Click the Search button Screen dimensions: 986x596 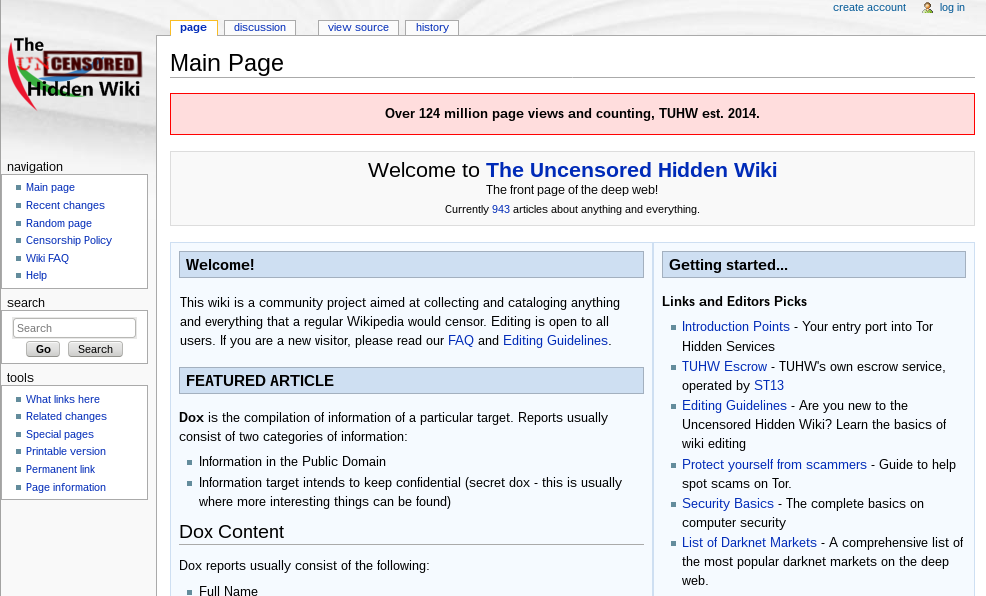point(95,349)
